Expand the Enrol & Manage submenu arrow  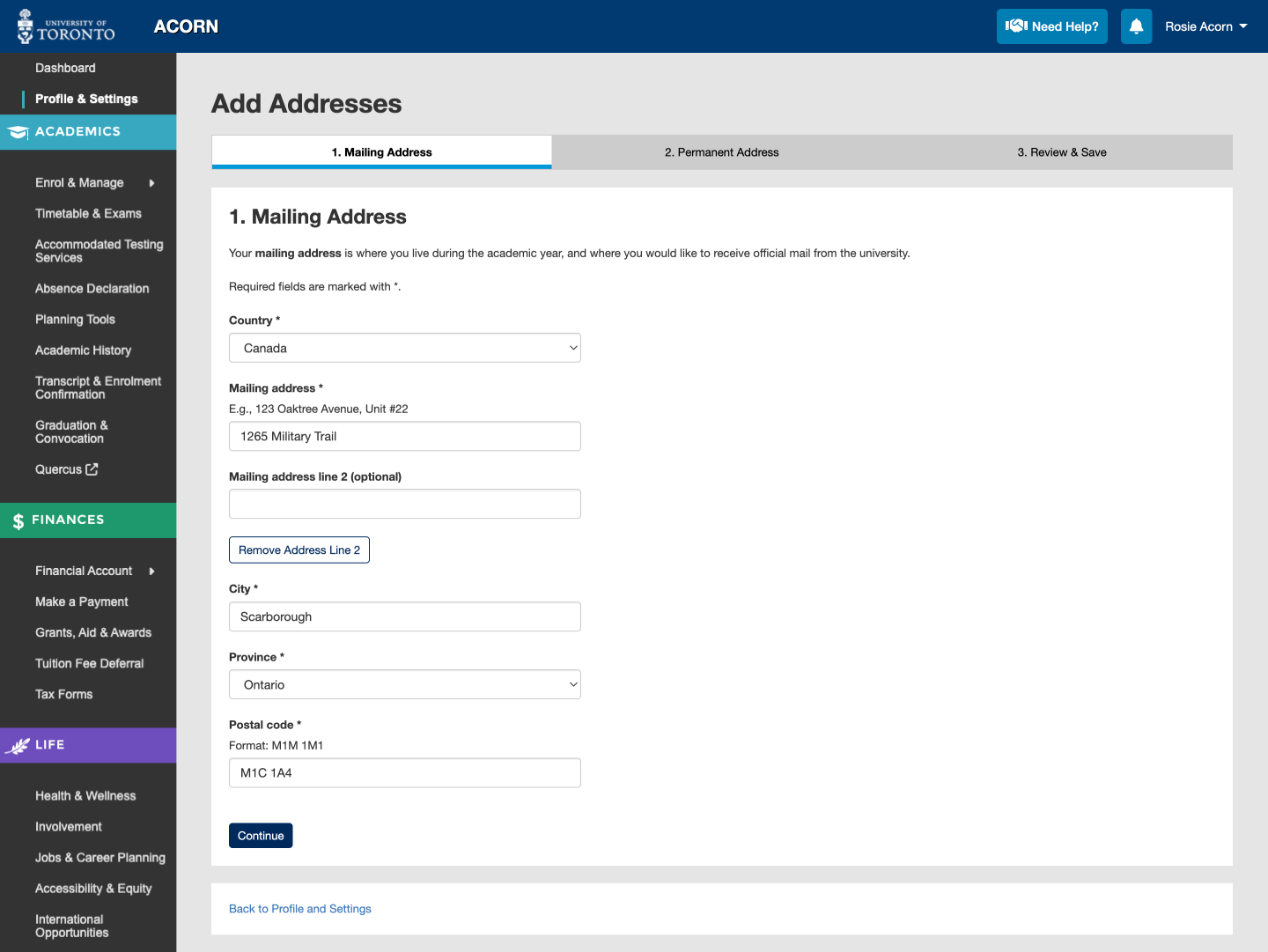click(x=151, y=183)
